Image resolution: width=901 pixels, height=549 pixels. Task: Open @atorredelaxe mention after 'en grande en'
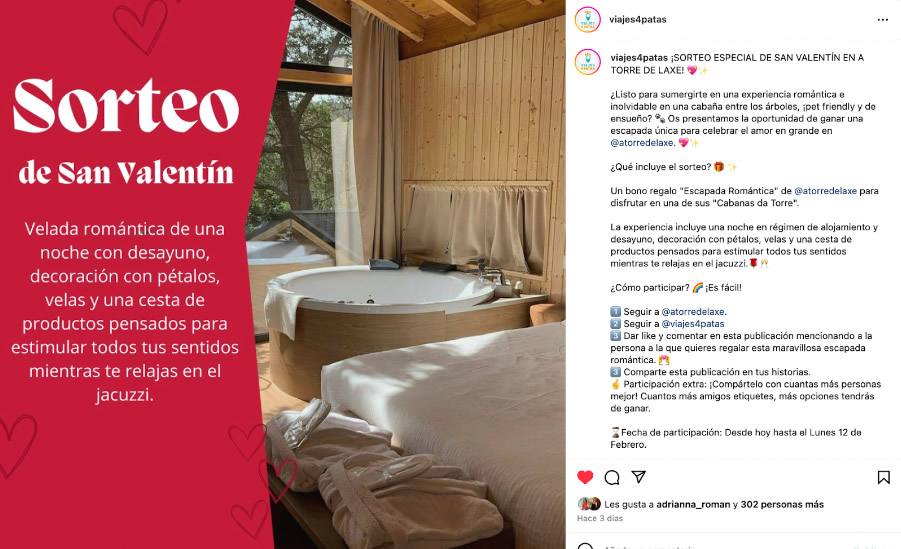(642, 143)
